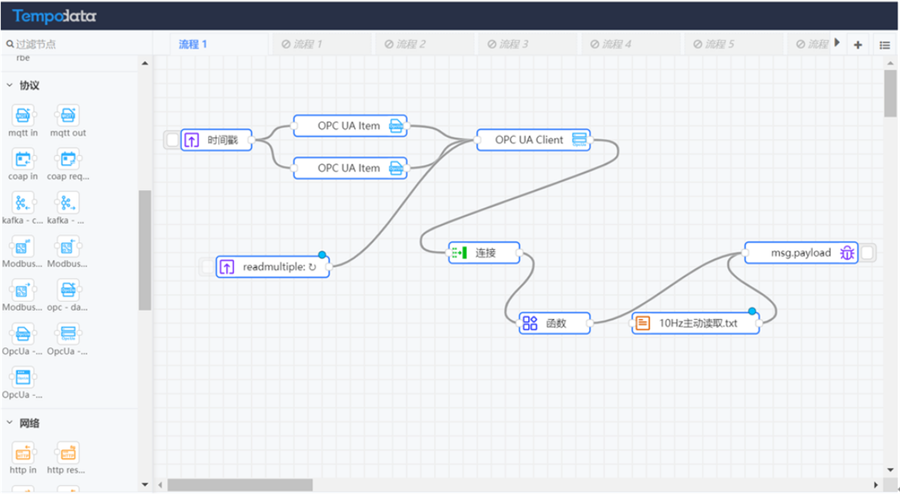The width and height of the screenshot is (900, 494).
Task: Click the http in node icon
Action: tap(22, 453)
